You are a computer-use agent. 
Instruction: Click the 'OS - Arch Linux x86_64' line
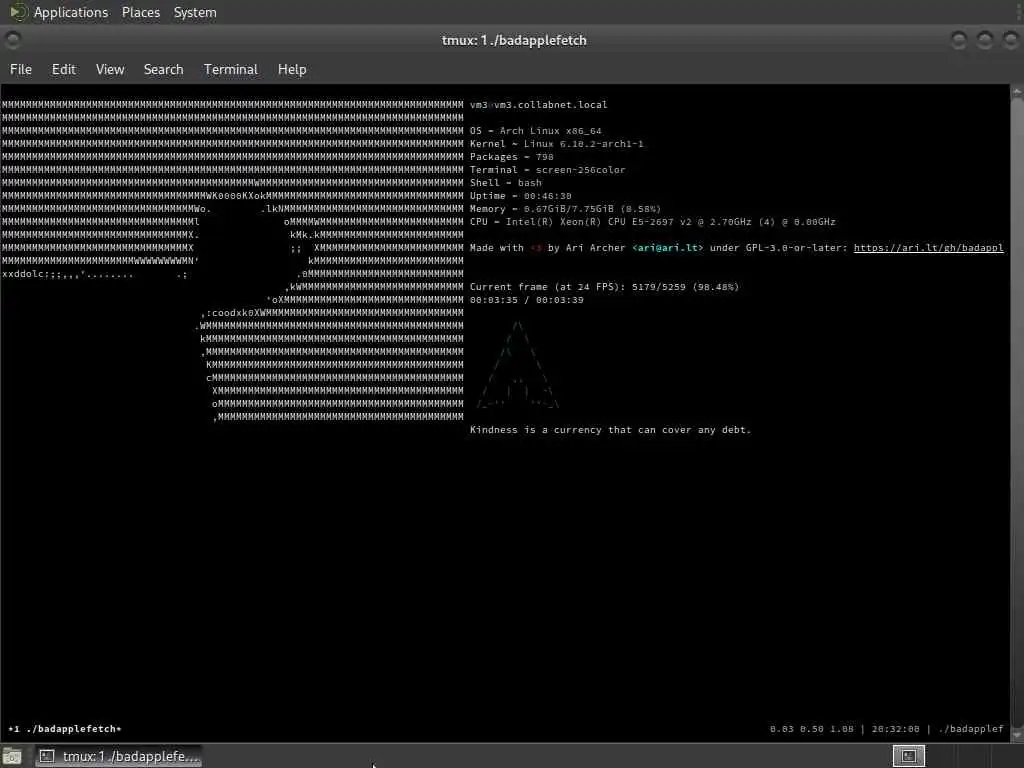pos(536,131)
